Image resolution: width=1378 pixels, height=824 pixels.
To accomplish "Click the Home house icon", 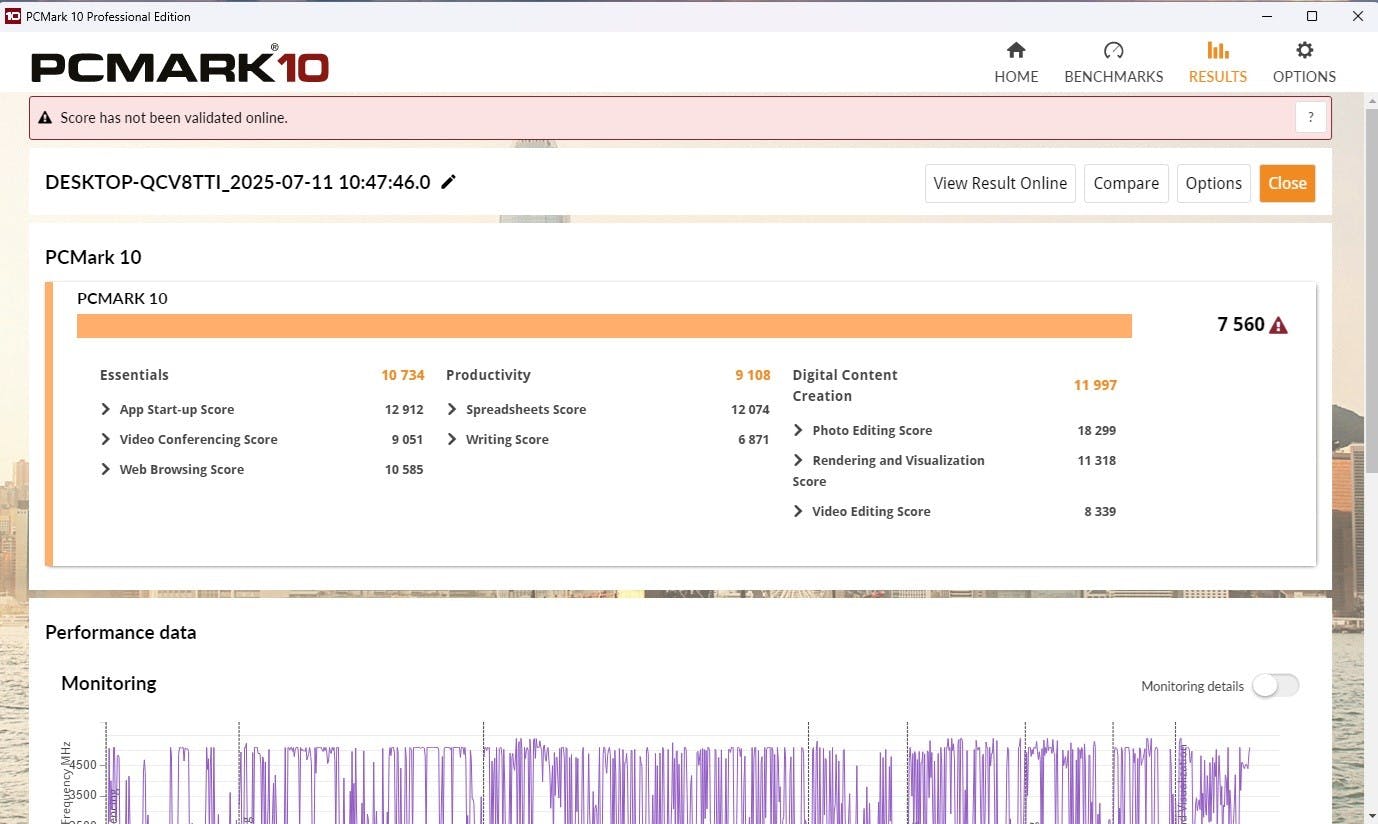I will tap(1016, 50).
